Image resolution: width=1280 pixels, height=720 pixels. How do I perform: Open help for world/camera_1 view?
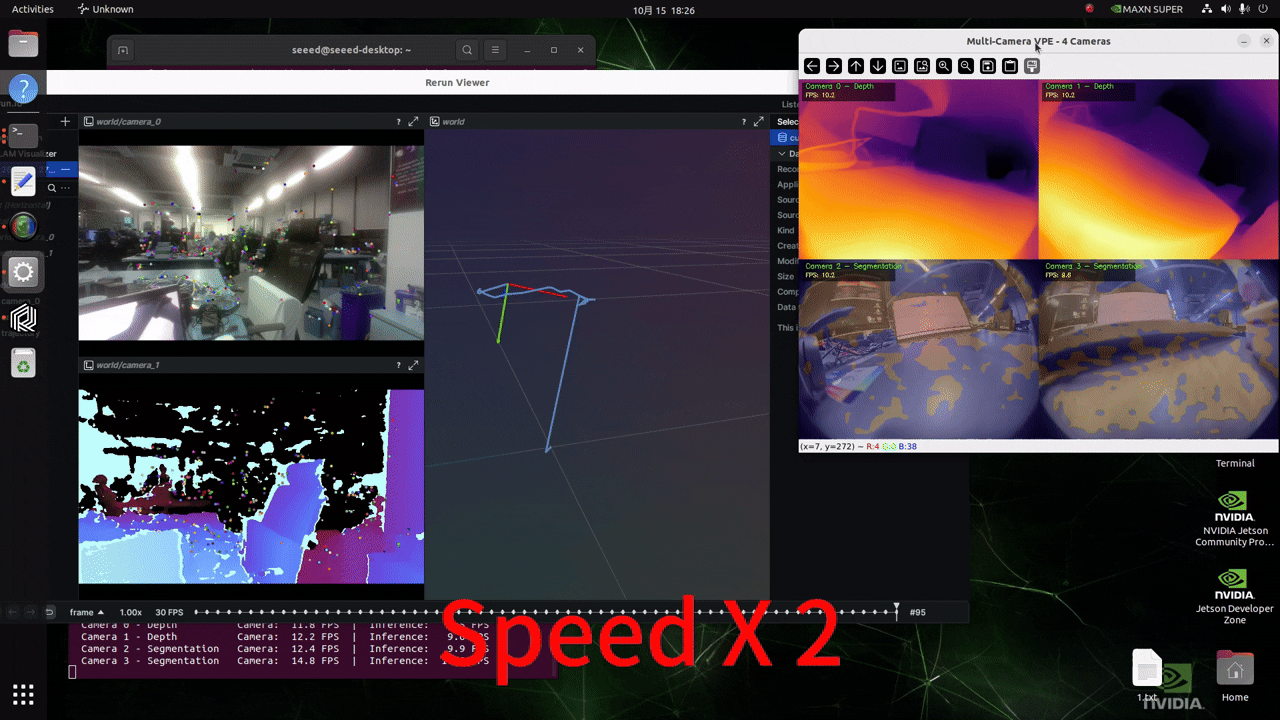(398, 366)
